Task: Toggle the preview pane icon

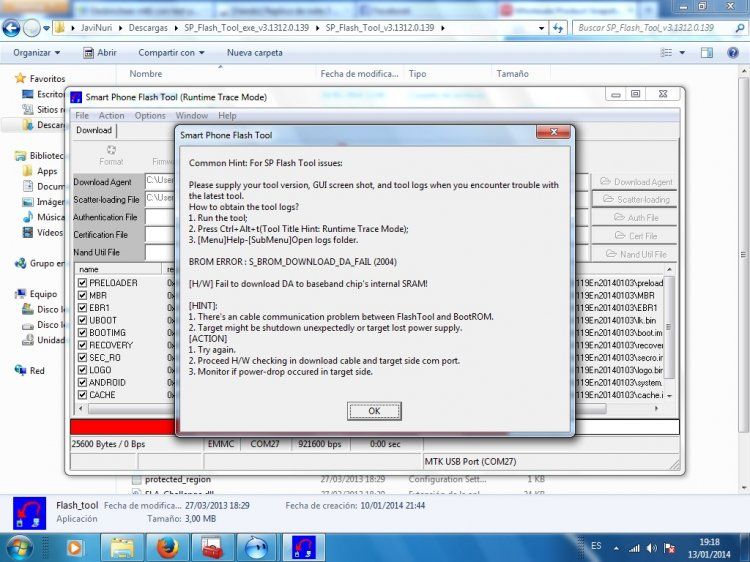Action: tap(706, 53)
